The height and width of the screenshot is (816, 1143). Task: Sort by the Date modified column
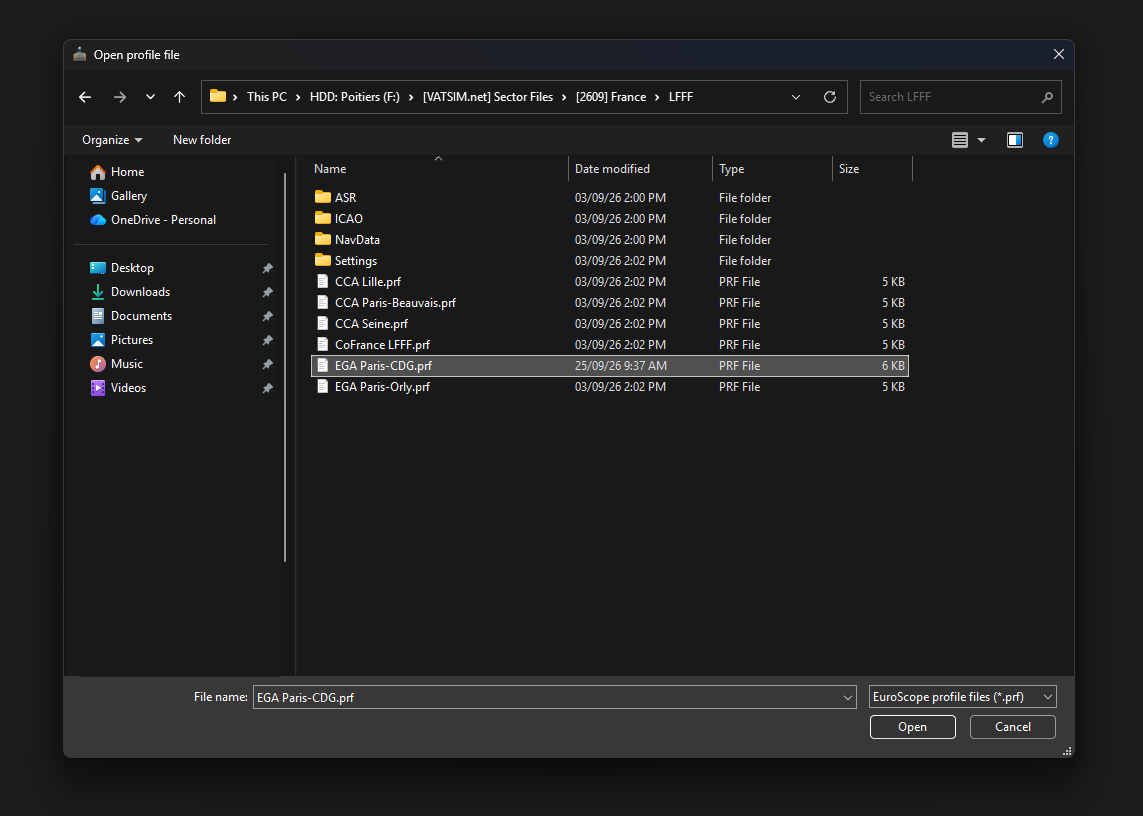click(640, 169)
